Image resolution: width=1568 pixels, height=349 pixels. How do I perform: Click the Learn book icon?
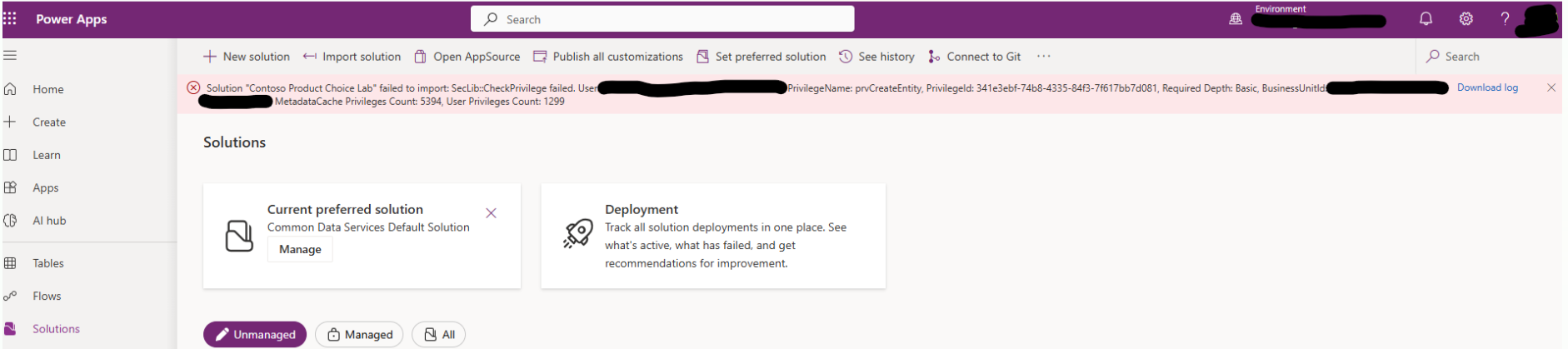tap(10, 155)
